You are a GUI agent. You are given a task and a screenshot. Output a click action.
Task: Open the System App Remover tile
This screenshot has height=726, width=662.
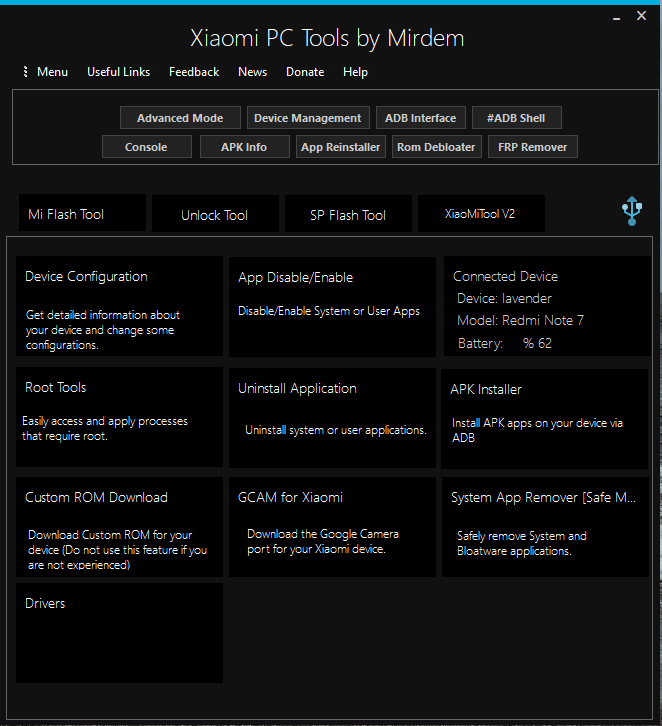545,527
